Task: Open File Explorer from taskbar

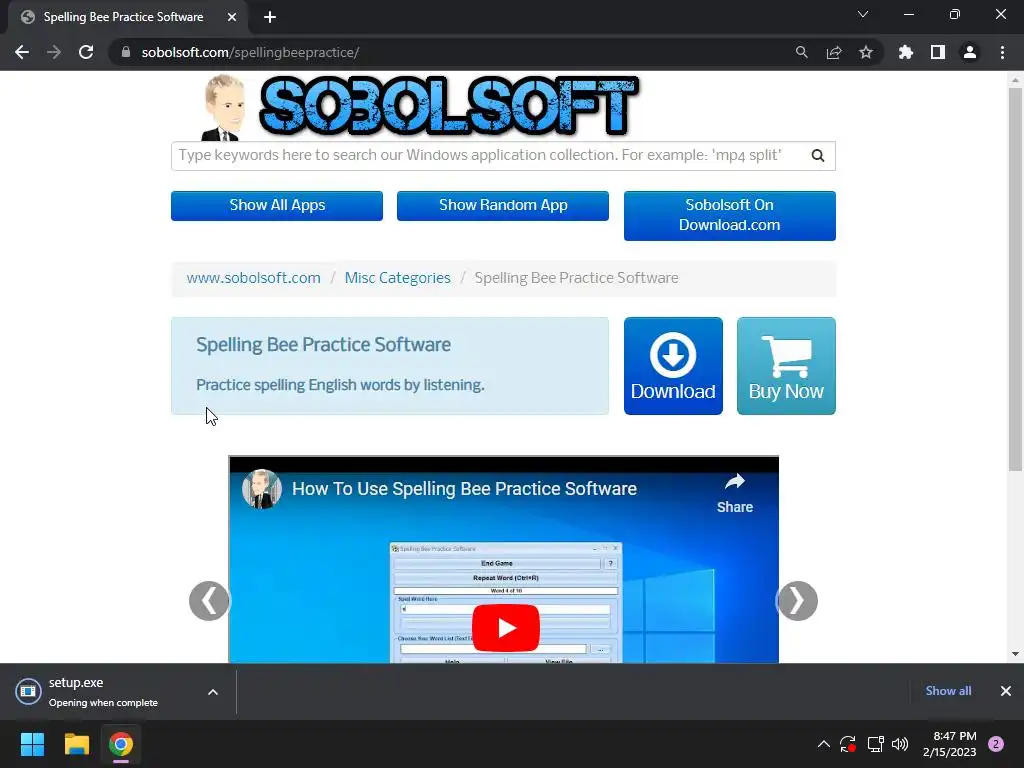Action: (x=76, y=744)
